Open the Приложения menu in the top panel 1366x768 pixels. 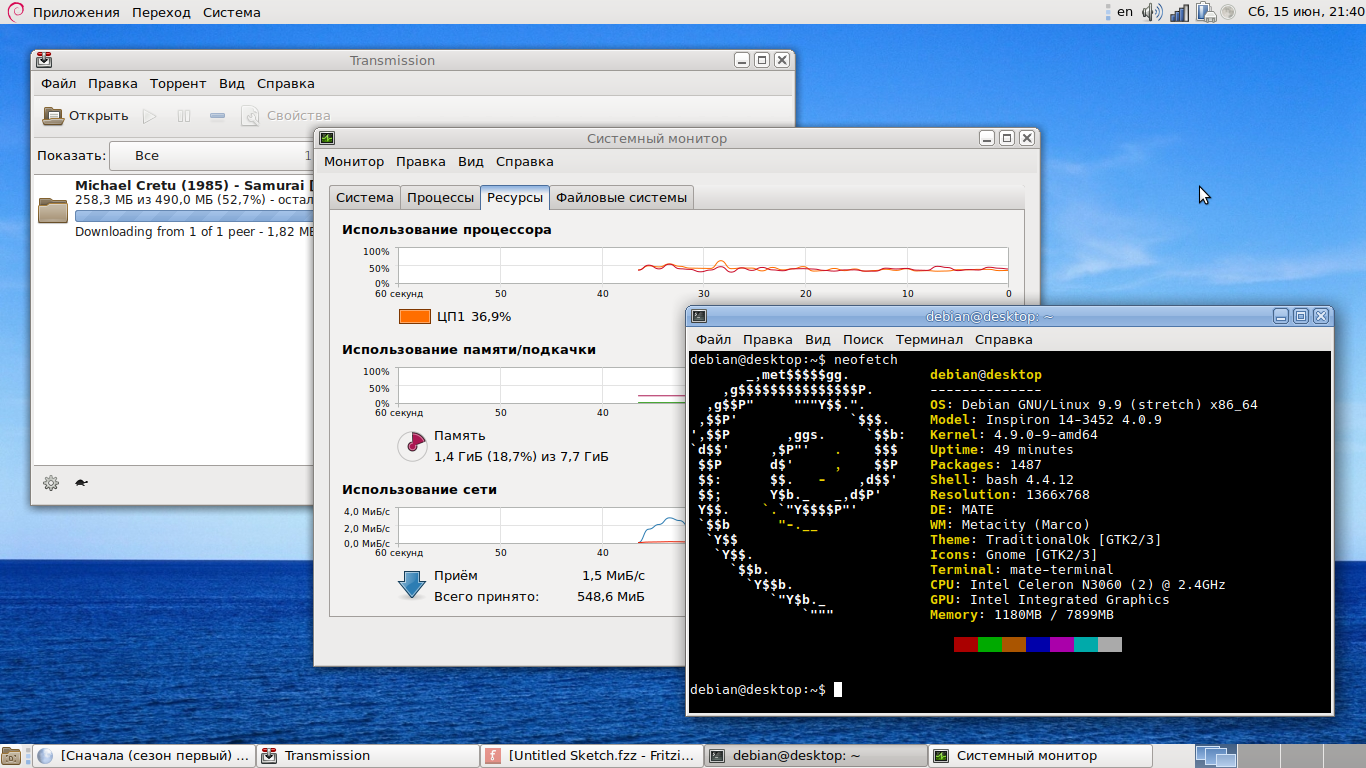point(76,12)
